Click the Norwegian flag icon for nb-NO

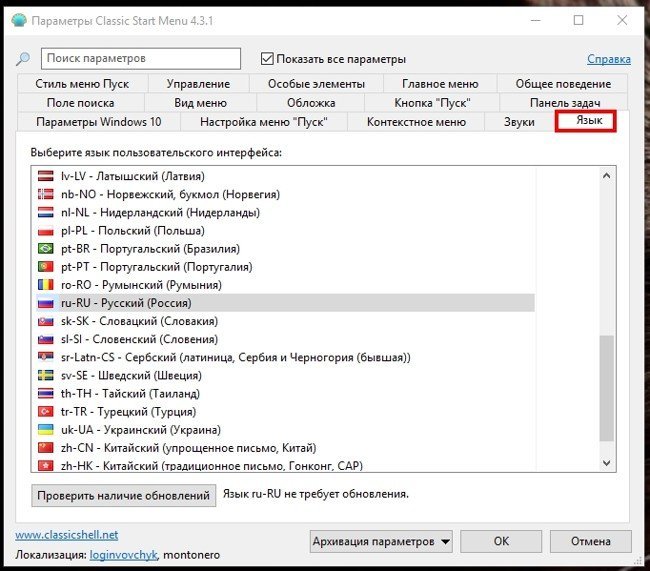pos(46,194)
